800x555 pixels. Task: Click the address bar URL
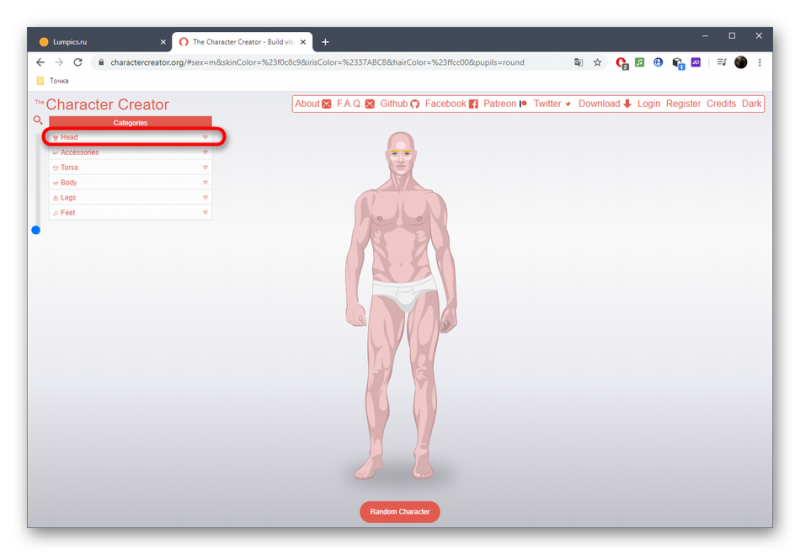(x=317, y=62)
